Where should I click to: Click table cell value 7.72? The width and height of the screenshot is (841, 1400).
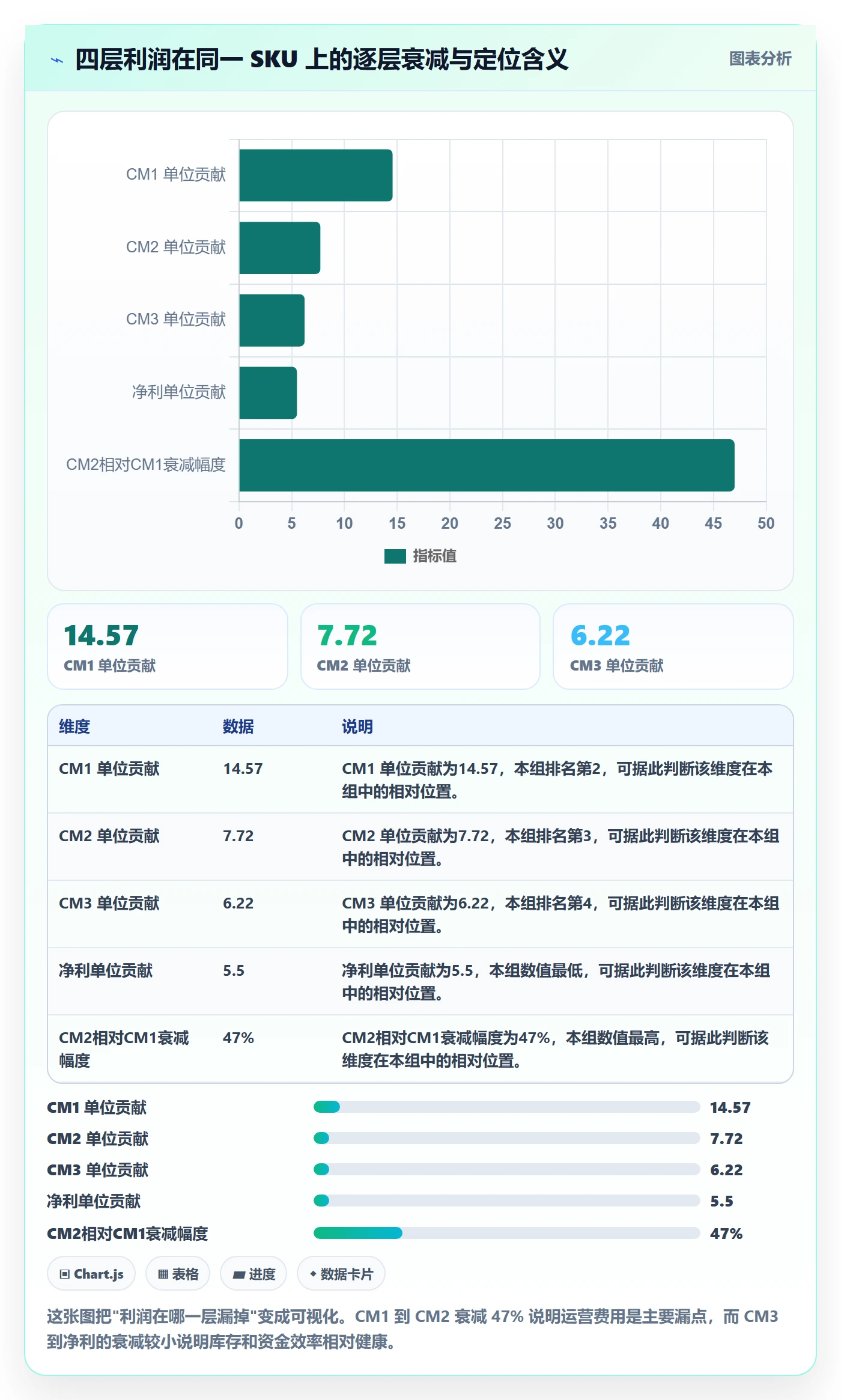(238, 836)
